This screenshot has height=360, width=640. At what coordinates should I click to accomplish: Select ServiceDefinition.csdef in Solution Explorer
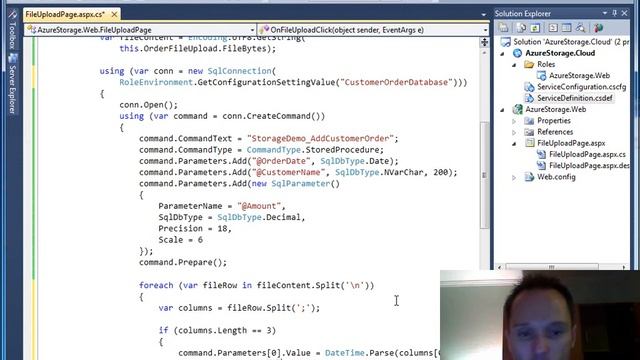click(575, 98)
